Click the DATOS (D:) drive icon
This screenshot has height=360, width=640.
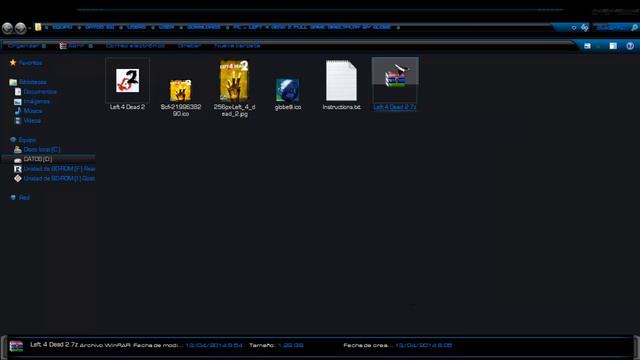point(18,160)
